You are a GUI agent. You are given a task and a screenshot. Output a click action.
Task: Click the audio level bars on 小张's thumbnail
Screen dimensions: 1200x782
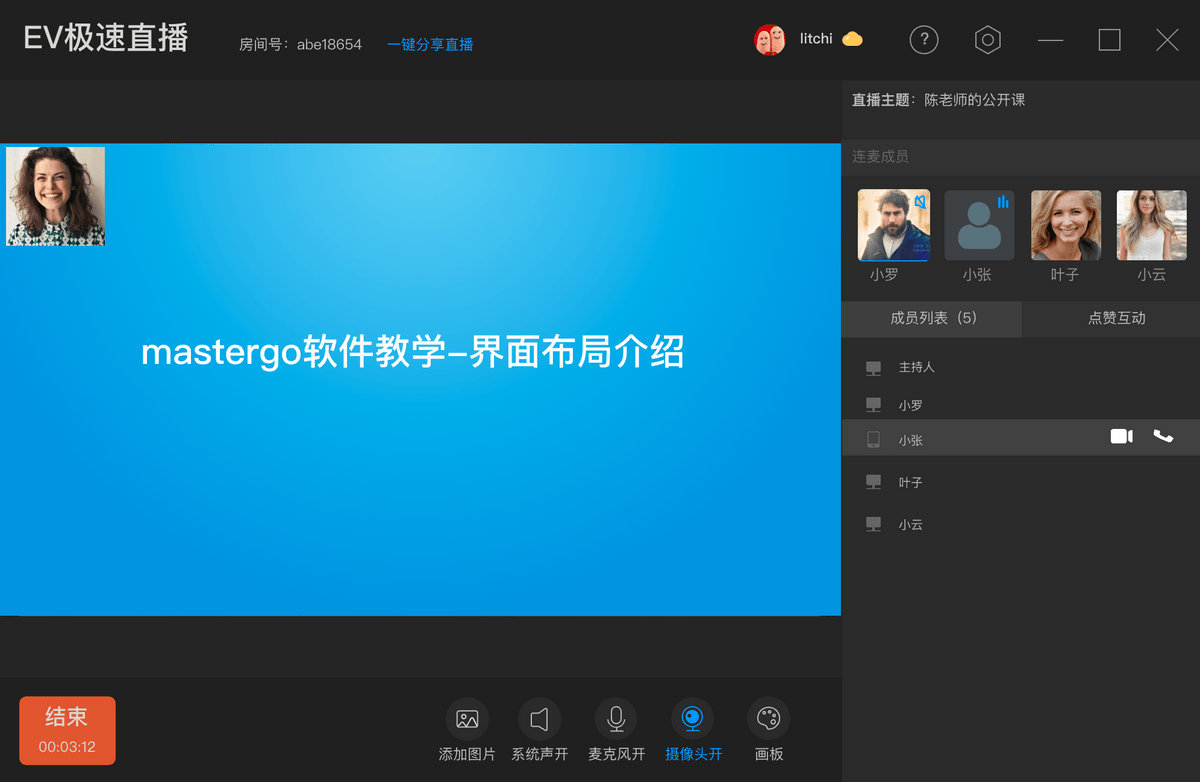pos(1003,202)
